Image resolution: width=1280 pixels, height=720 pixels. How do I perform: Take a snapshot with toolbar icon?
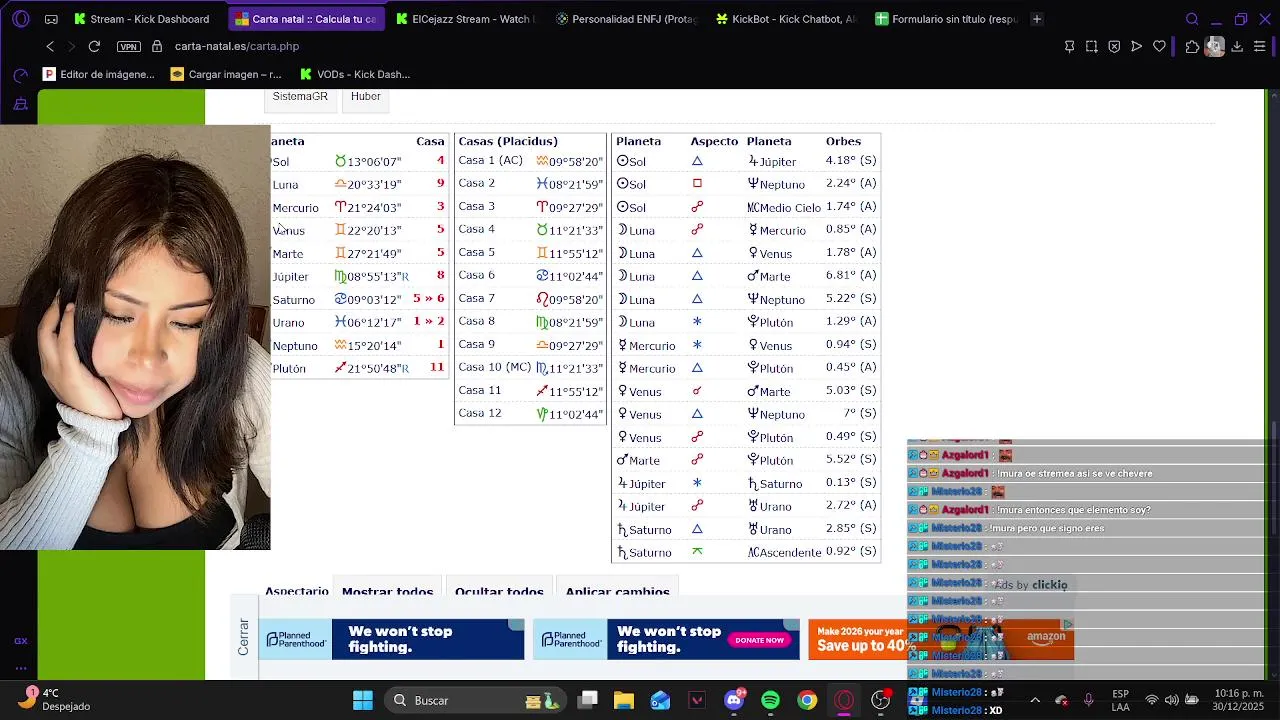[x=1091, y=46]
